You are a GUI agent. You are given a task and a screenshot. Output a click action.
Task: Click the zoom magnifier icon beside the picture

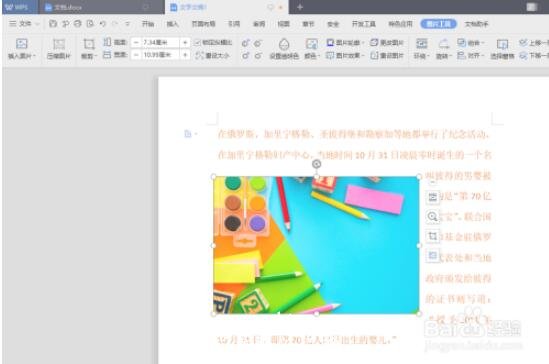pos(432,217)
